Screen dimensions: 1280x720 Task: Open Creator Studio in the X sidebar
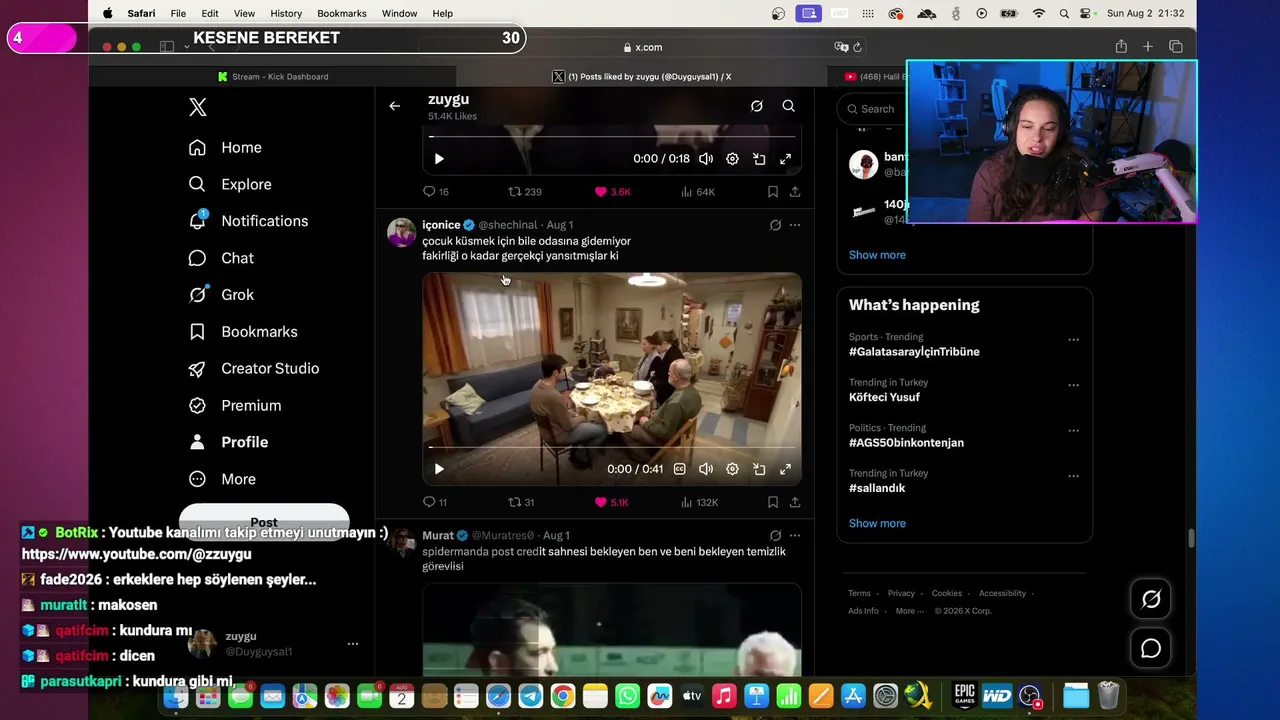tap(255, 368)
